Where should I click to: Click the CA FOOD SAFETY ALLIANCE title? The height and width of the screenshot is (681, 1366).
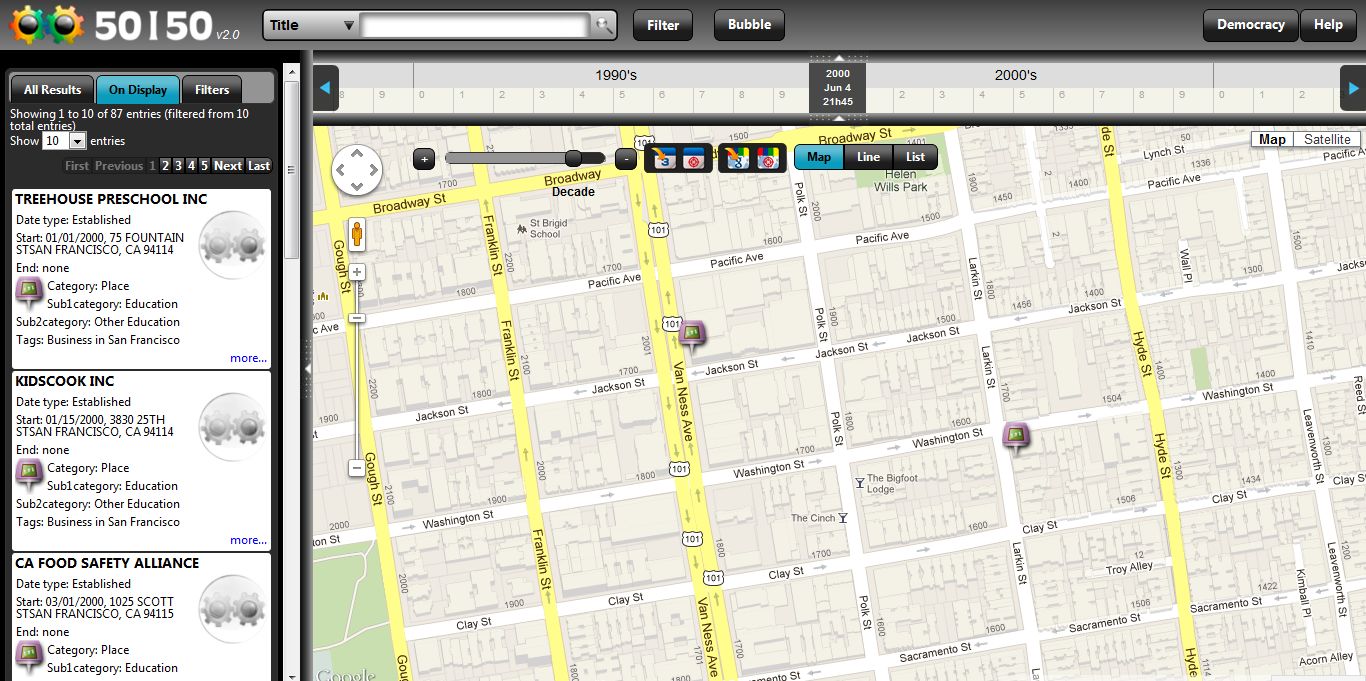click(107, 563)
